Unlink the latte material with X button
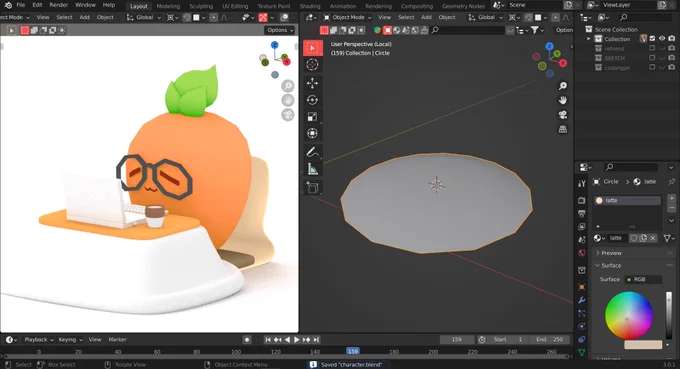This screenshot has height=369, width=680. pos(653,238)
